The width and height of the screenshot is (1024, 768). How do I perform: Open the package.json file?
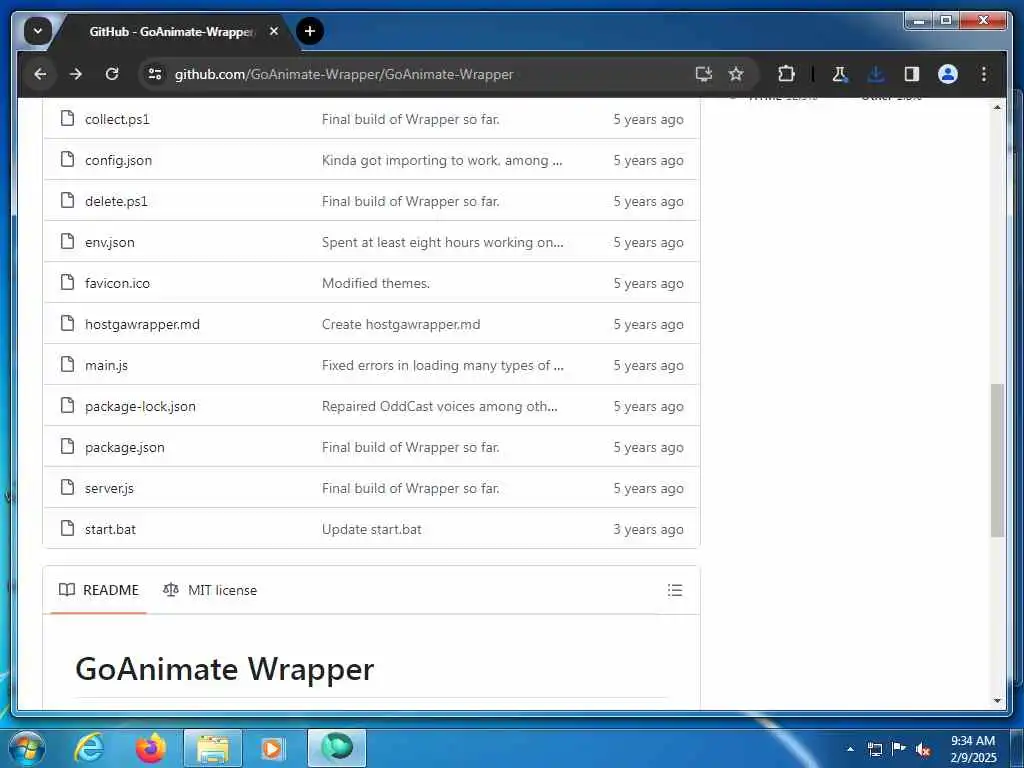[x=125, y=447]
